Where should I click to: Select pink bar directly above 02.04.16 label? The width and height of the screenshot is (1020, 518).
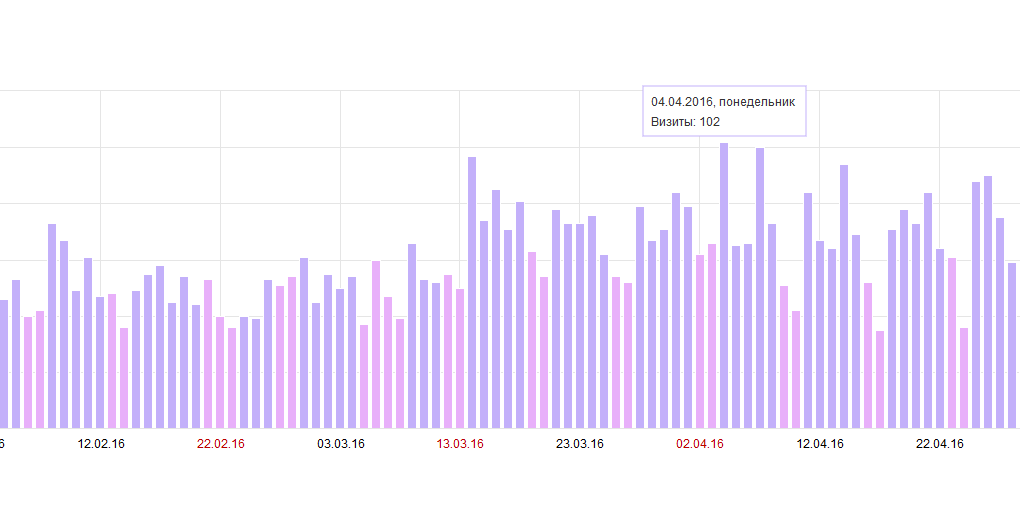click(700, 342)
